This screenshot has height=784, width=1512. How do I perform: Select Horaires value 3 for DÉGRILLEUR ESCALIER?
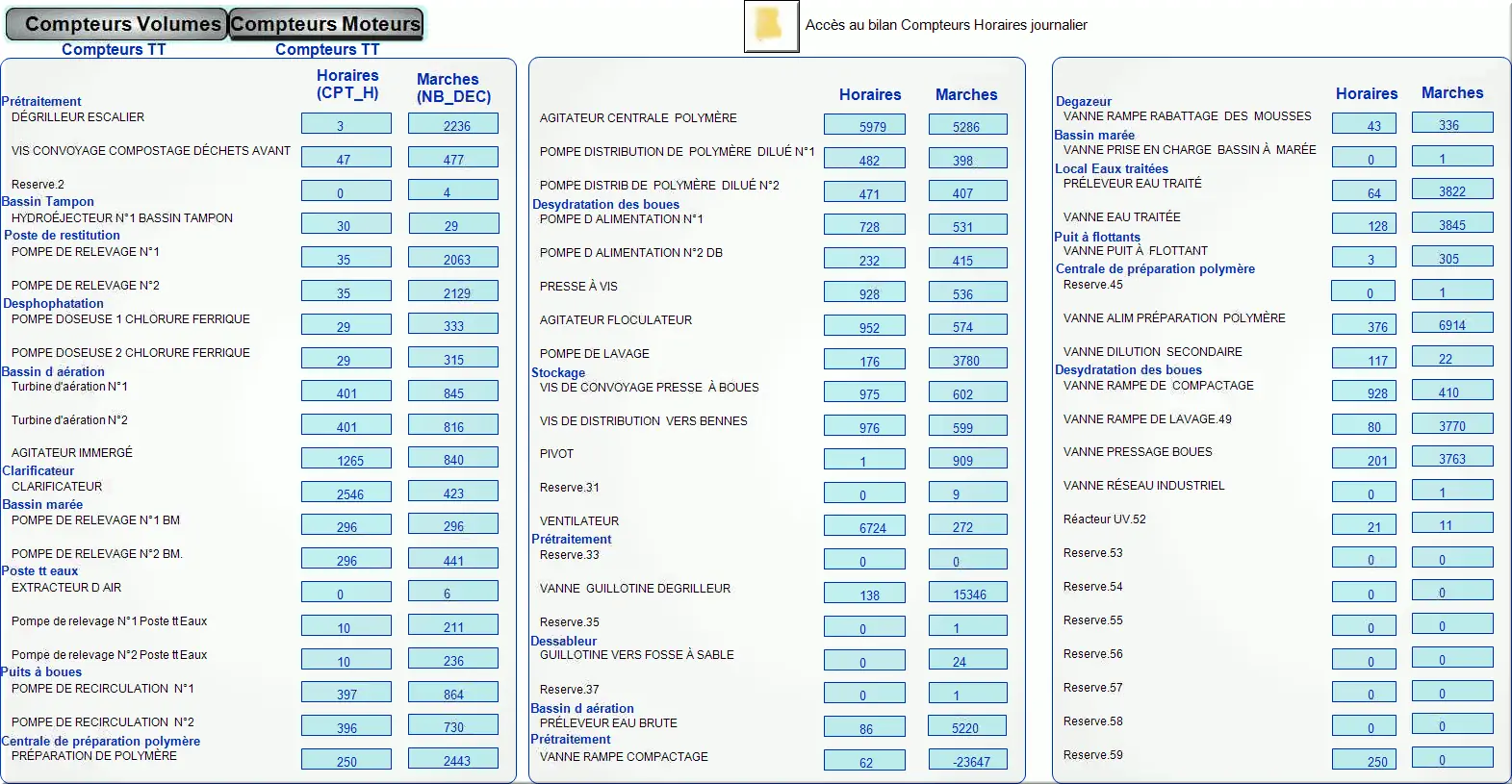click(346, 123)
